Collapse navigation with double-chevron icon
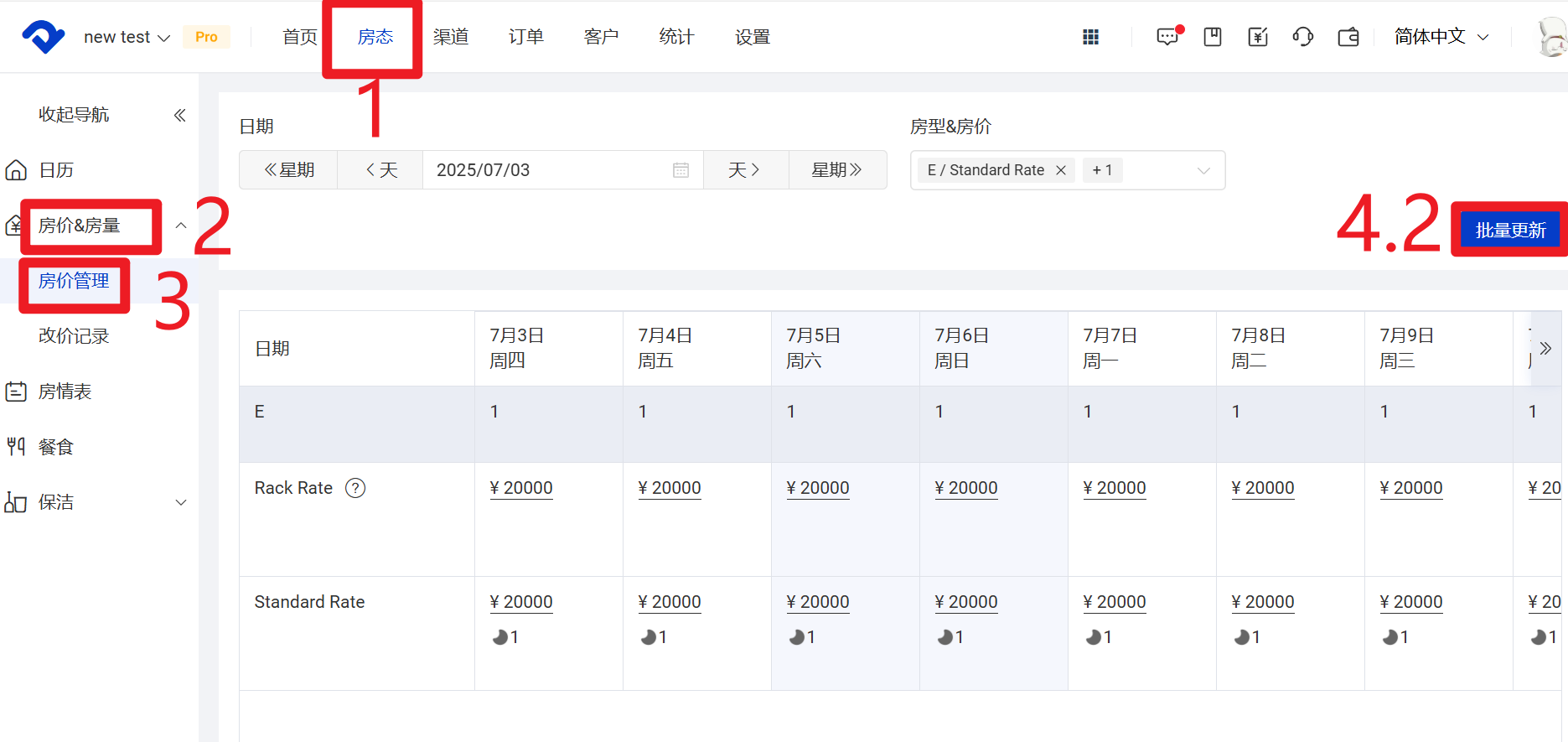The height and width of the screenshot is (742, 1568). pos(179,115)
